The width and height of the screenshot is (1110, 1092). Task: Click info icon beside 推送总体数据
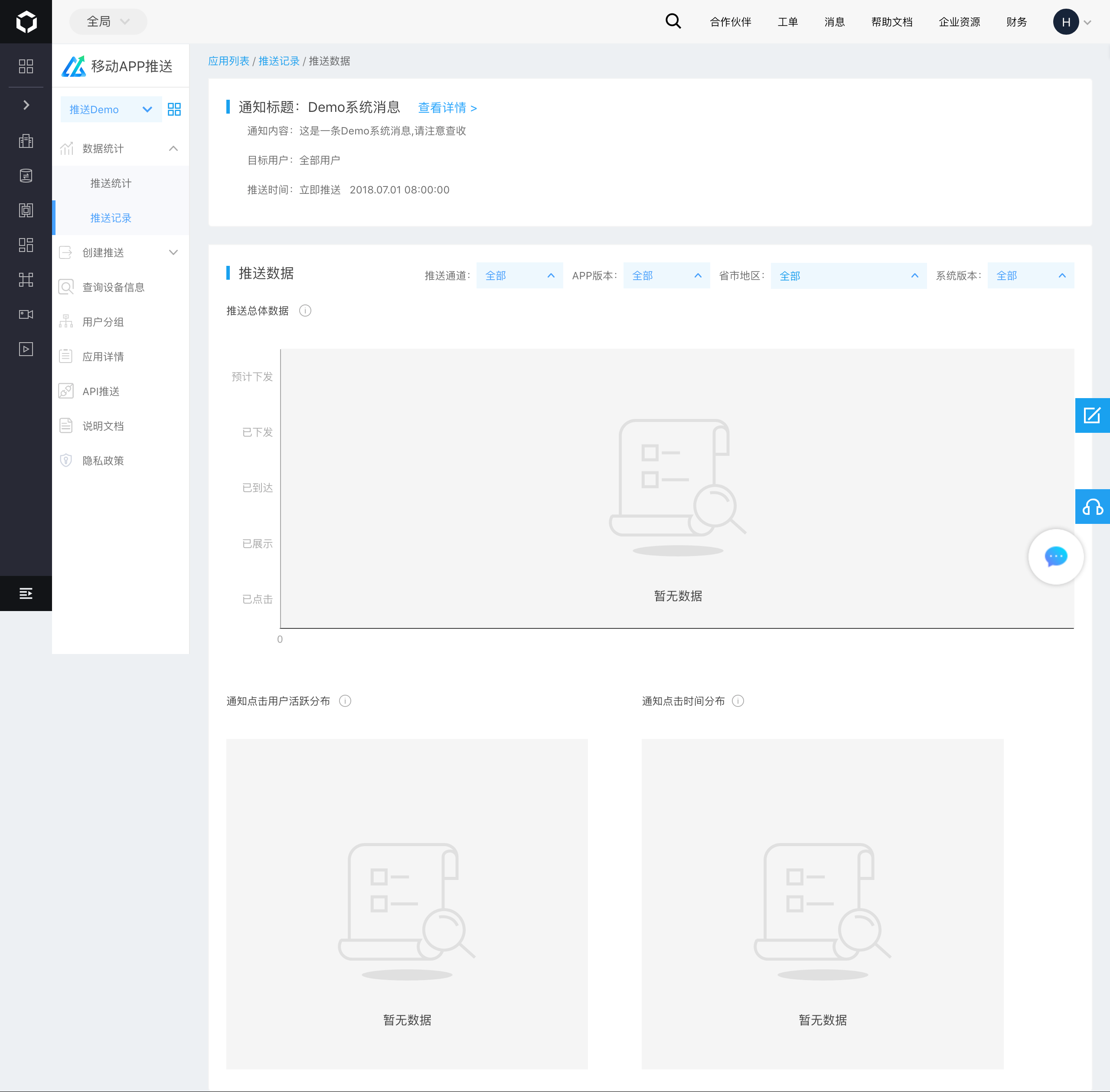coord(305,311)
